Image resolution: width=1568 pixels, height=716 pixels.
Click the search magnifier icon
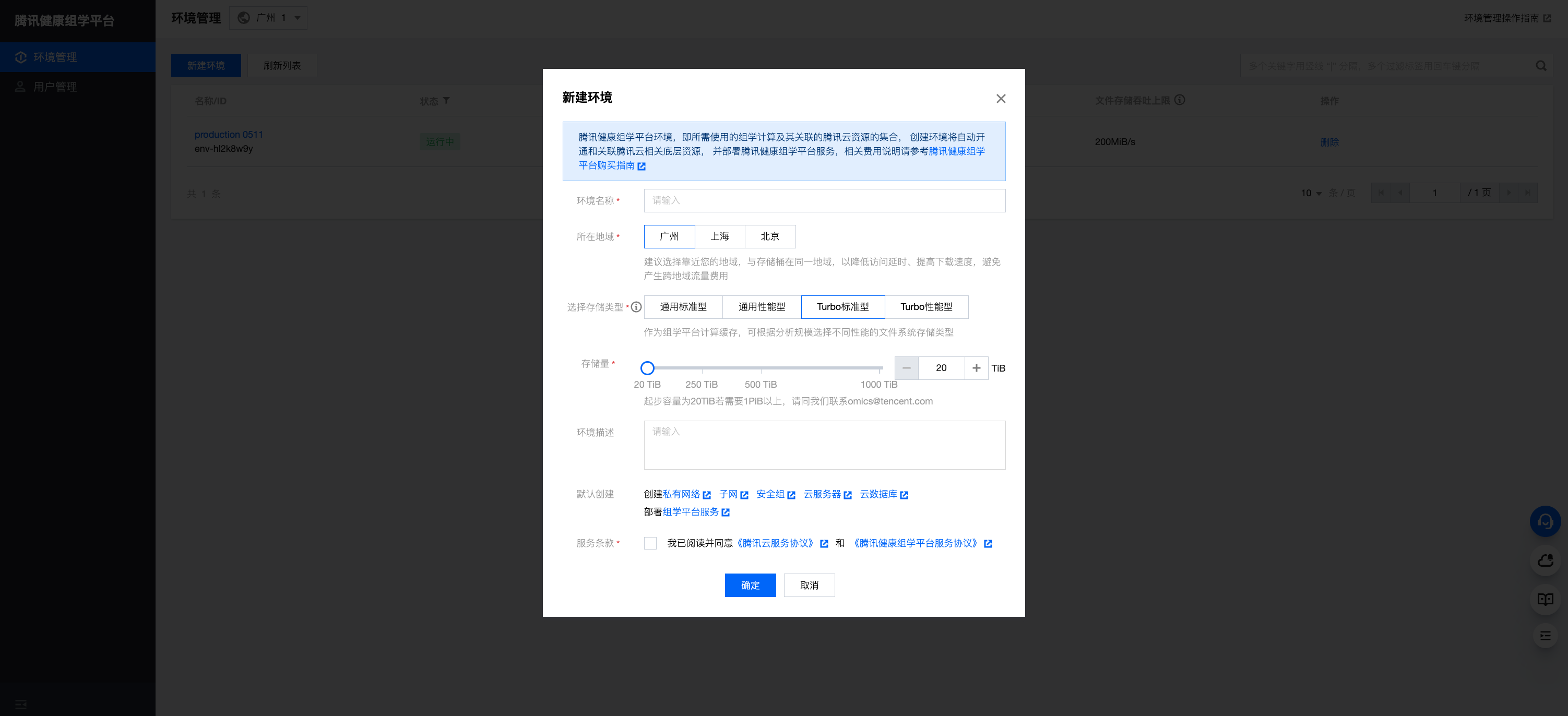tap(1541, 66)
